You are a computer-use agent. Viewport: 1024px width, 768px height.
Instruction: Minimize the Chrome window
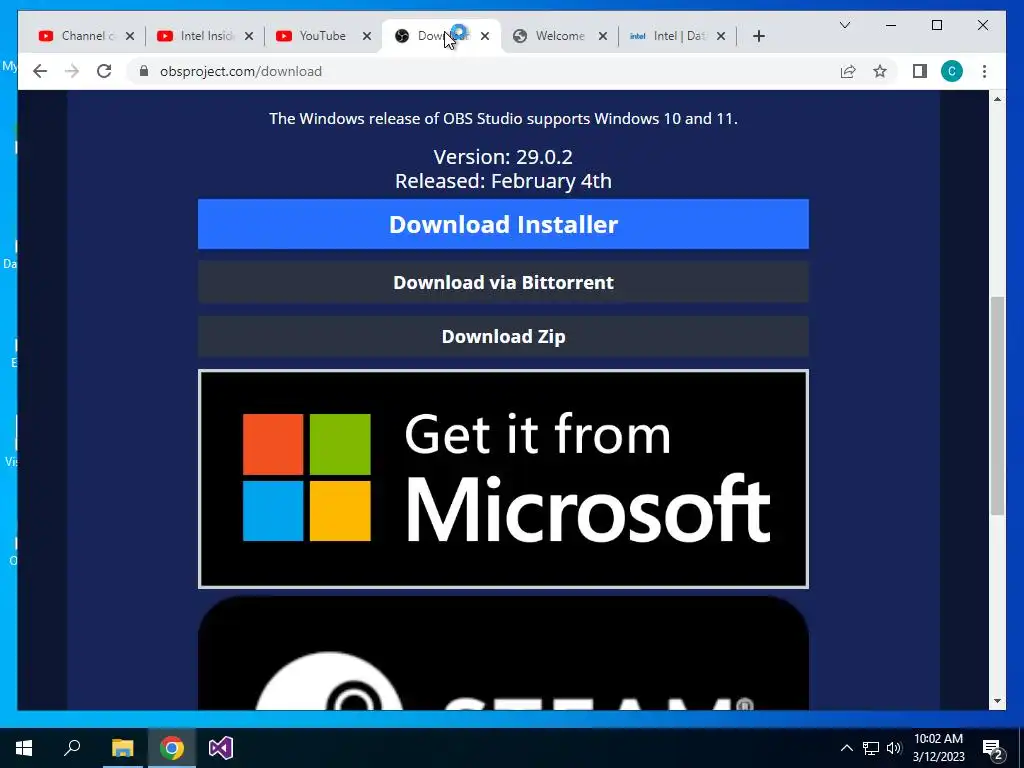point(891,25)
